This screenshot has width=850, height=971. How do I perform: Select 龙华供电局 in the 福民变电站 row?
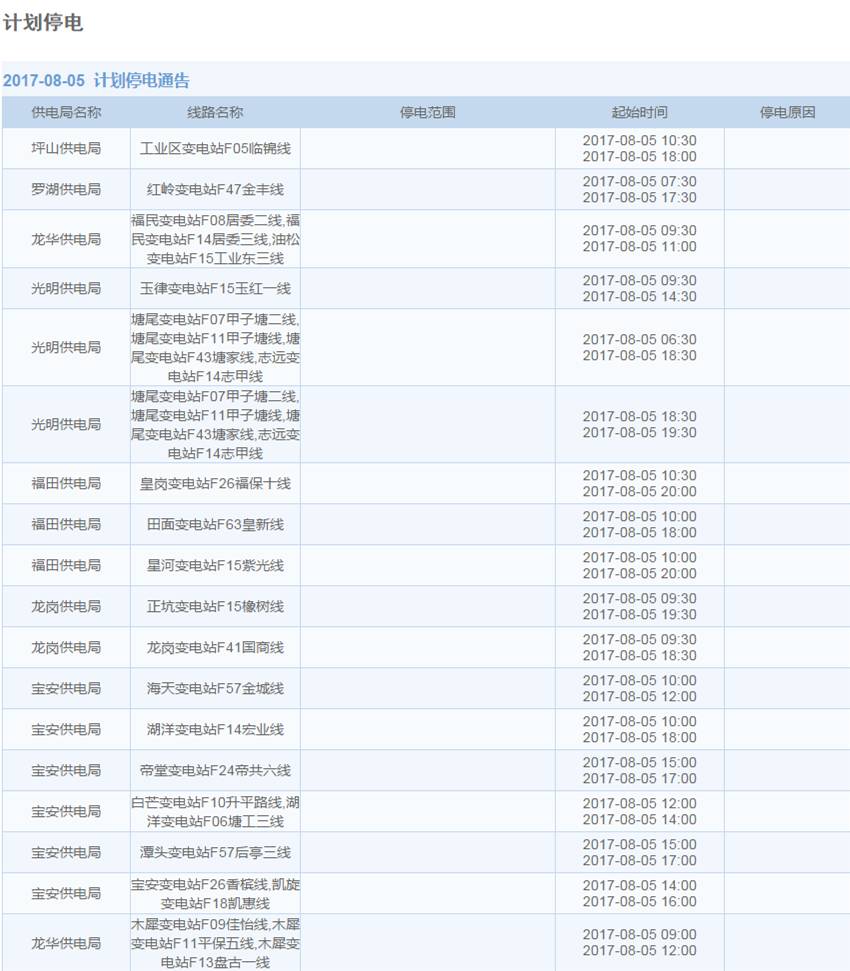click(66, 239)
